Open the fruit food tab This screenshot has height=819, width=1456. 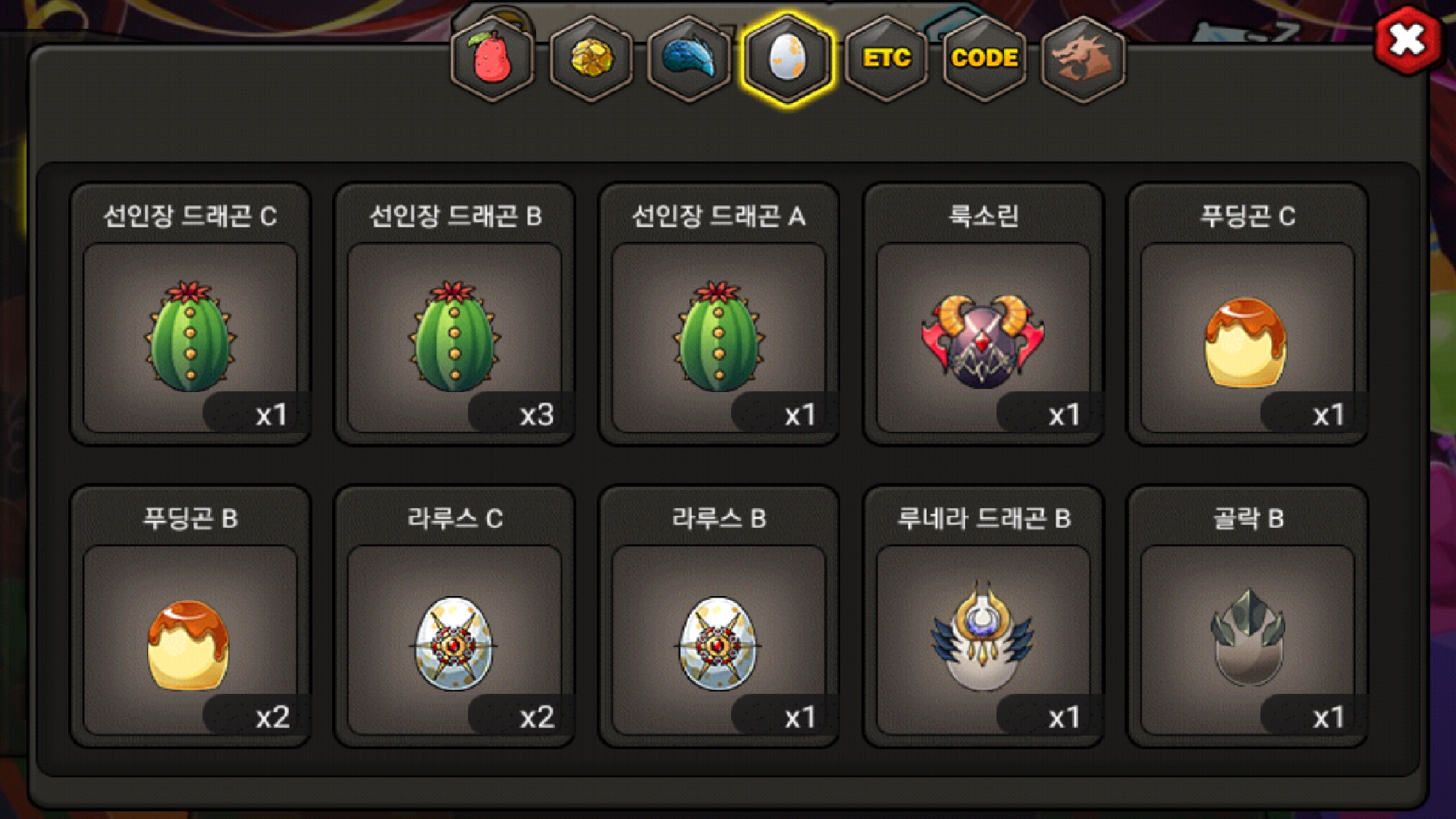(x=493, y=58)
